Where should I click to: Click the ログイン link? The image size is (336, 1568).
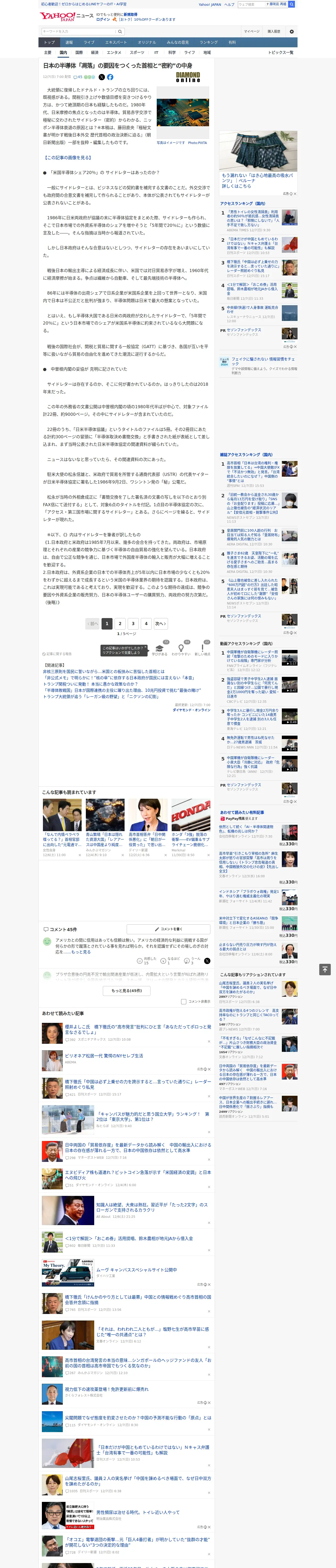[x=103, y=20]
